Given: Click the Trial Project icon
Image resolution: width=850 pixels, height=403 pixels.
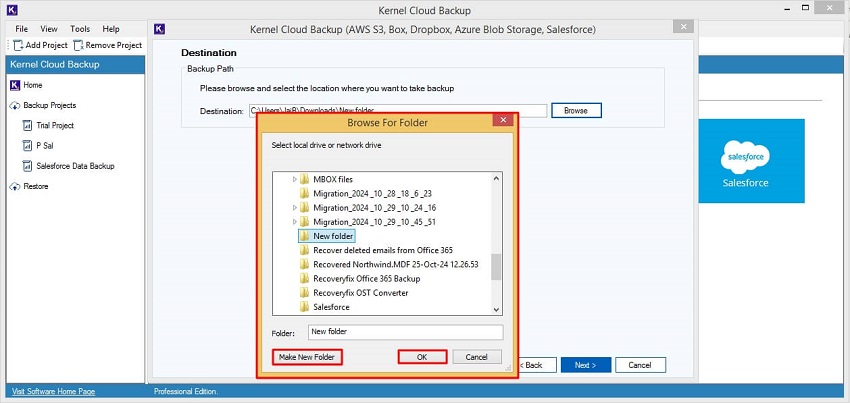Looking at the screenshot, I should [28, 125].
